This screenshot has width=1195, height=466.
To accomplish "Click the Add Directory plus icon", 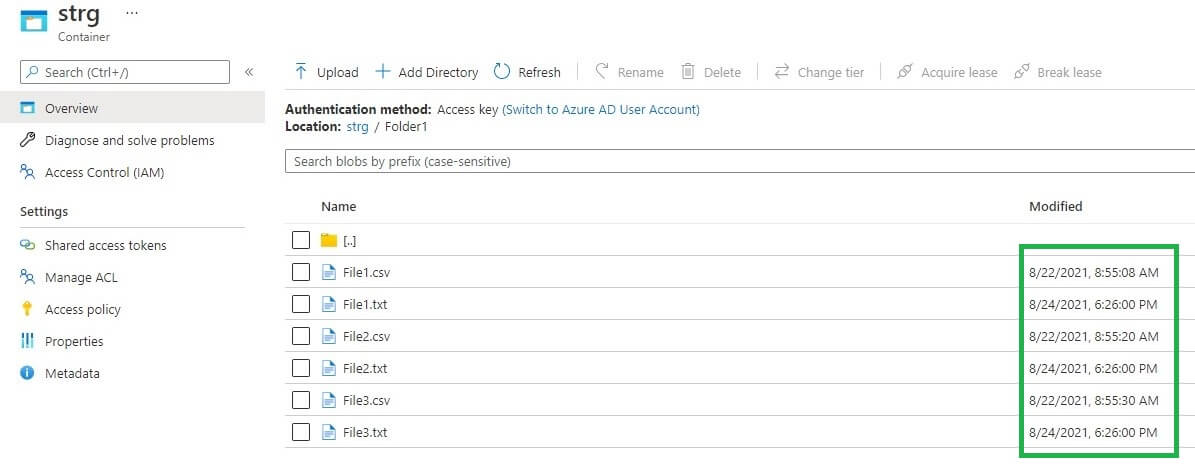I will tap(382, 72).
